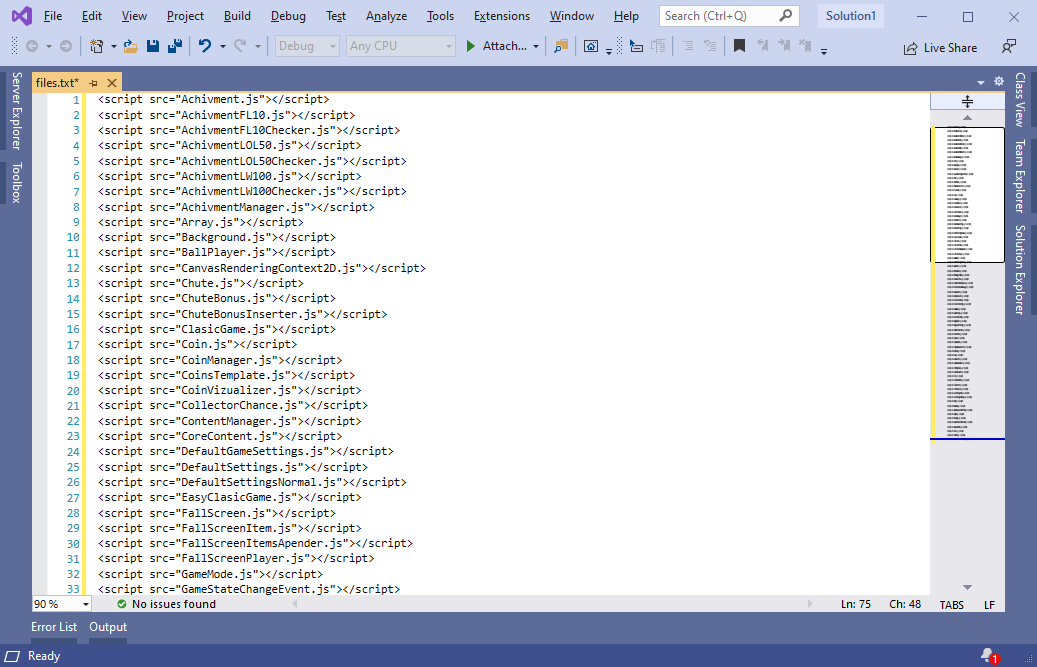The width and height of the screenshot is (1037, 667).
Task: Click the Visual Studio logo icon
Action: click(22, 15)
